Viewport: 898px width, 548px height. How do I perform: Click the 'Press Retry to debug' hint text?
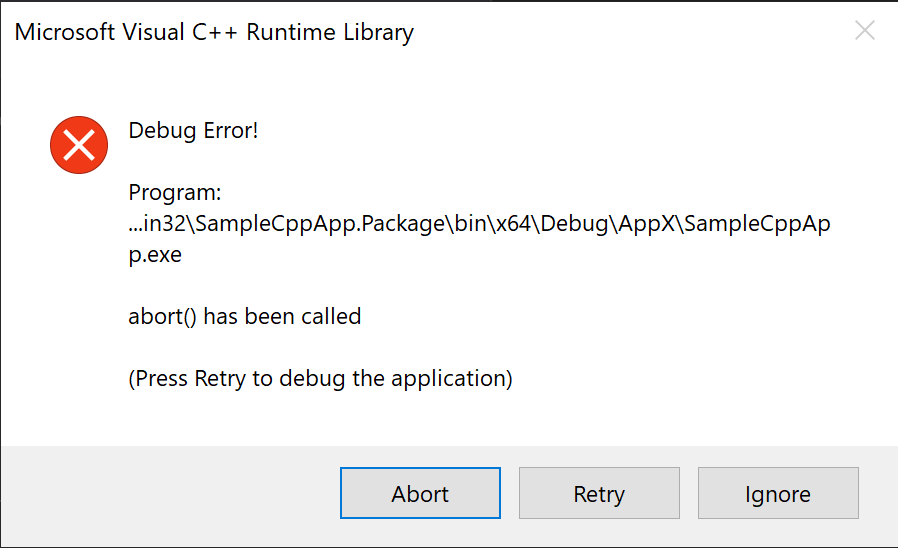coord(320,379)
